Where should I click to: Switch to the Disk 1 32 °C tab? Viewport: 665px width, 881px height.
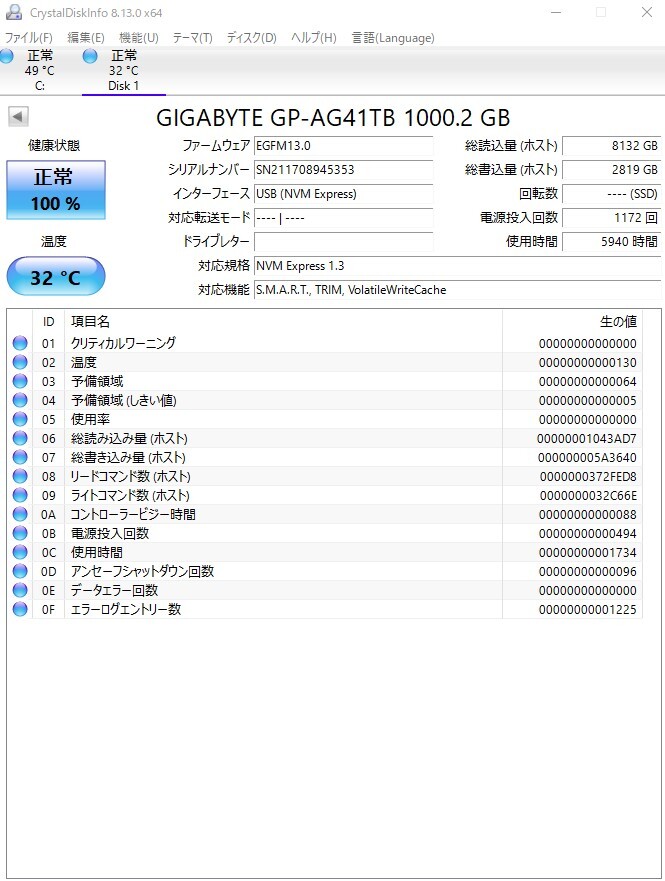[x=124, y=70]
